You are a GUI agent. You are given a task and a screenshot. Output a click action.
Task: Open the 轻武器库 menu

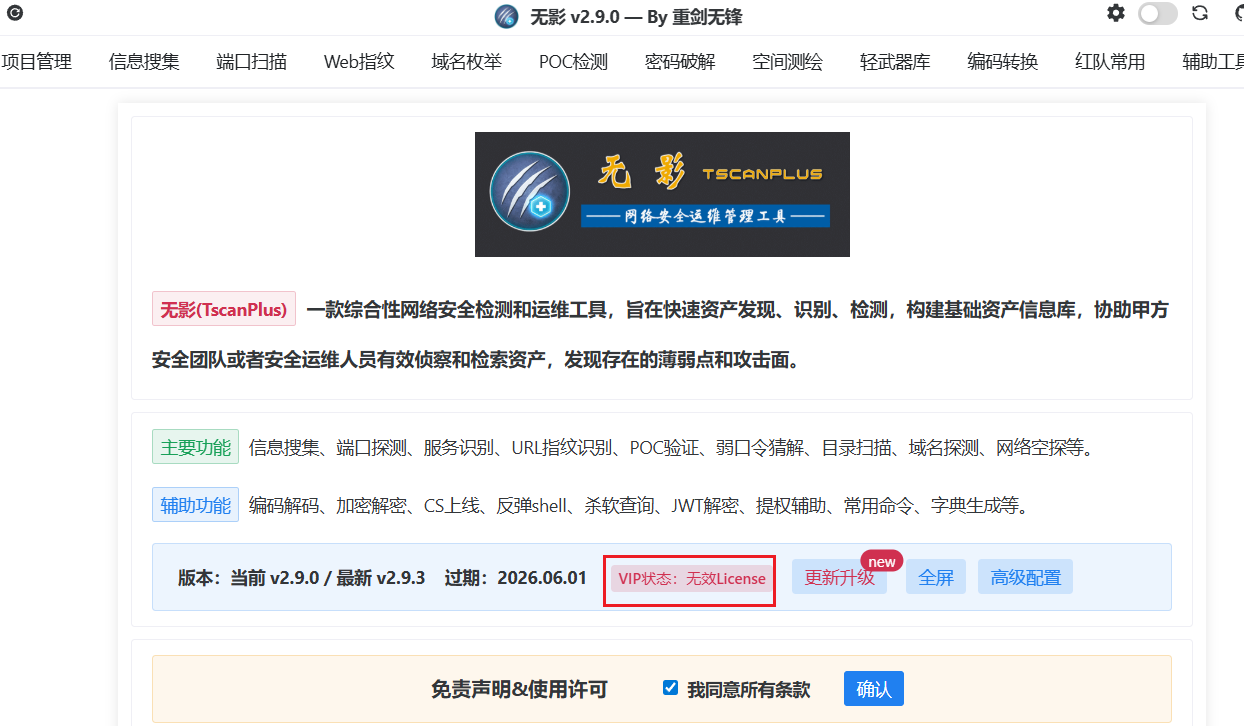[x=895, y=62]
